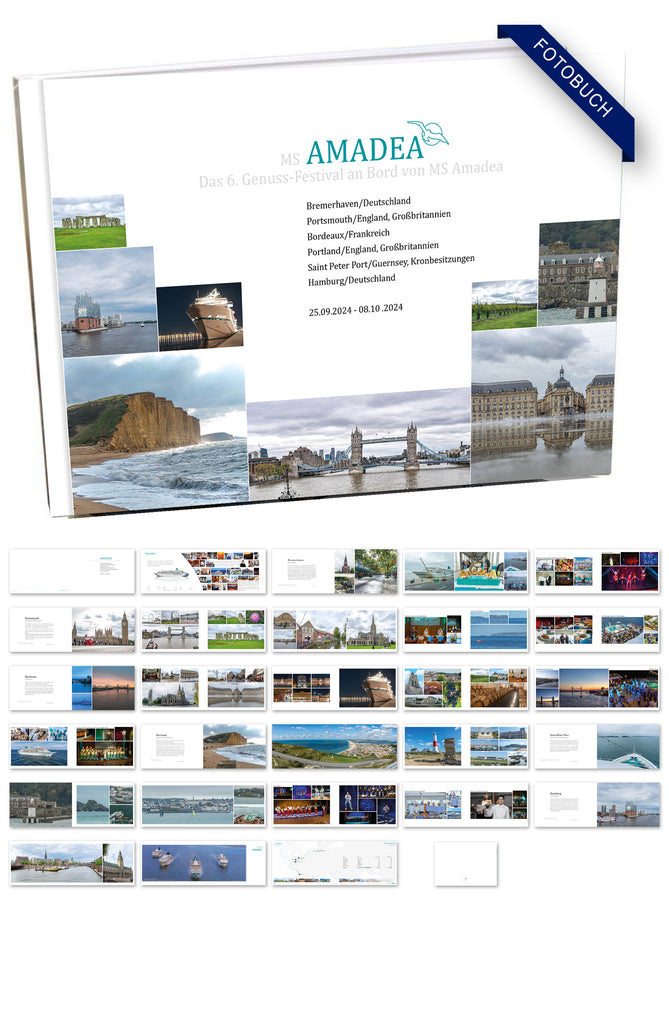
Task: Open the four ships aerial spread
Action: pos(204,863)
